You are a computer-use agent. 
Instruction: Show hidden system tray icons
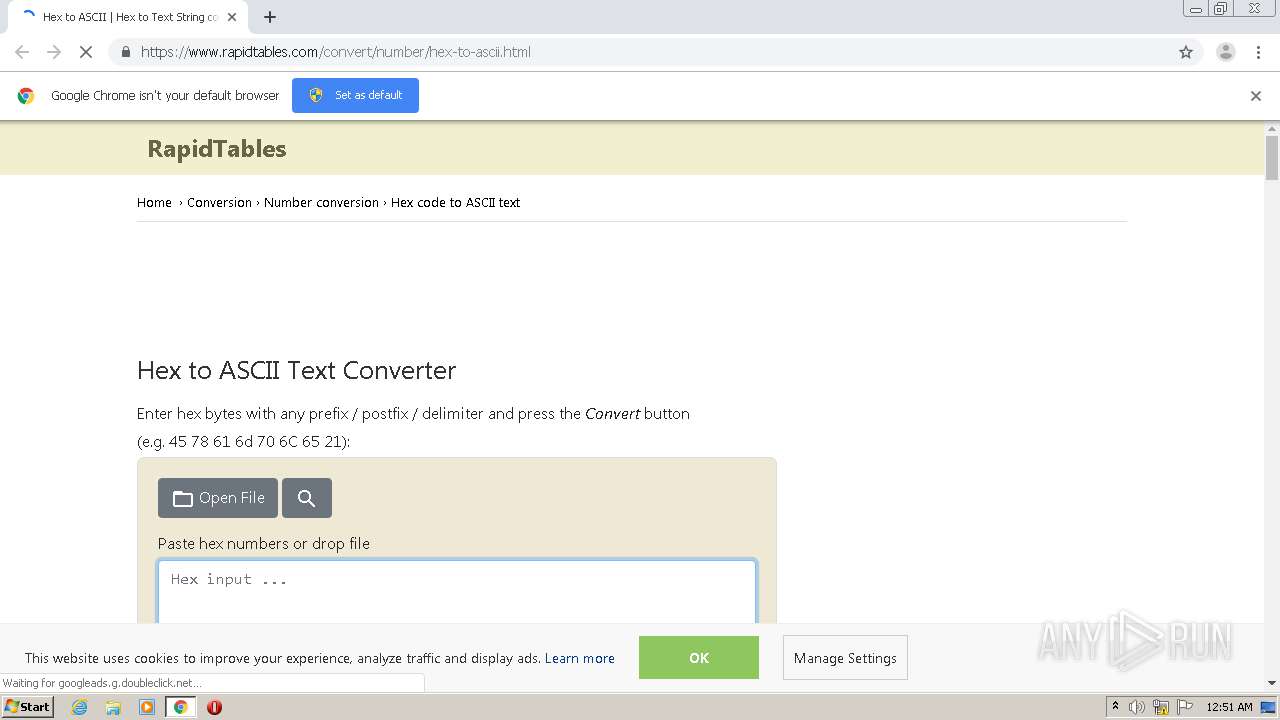coord(1115,707)
